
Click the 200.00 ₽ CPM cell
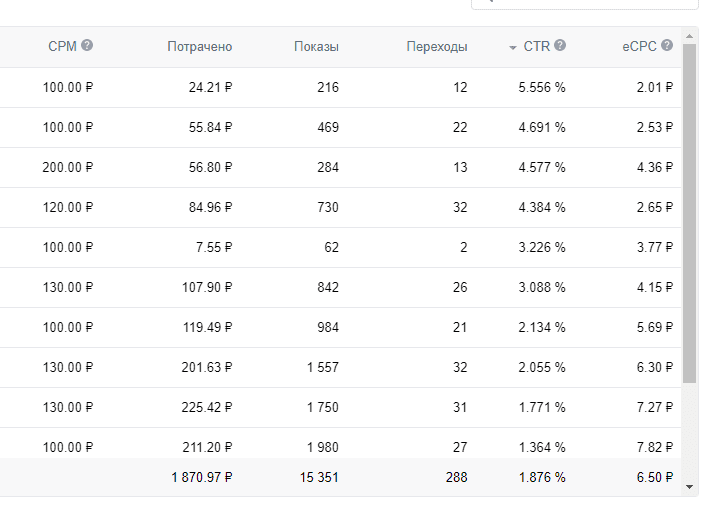(68, 167)
